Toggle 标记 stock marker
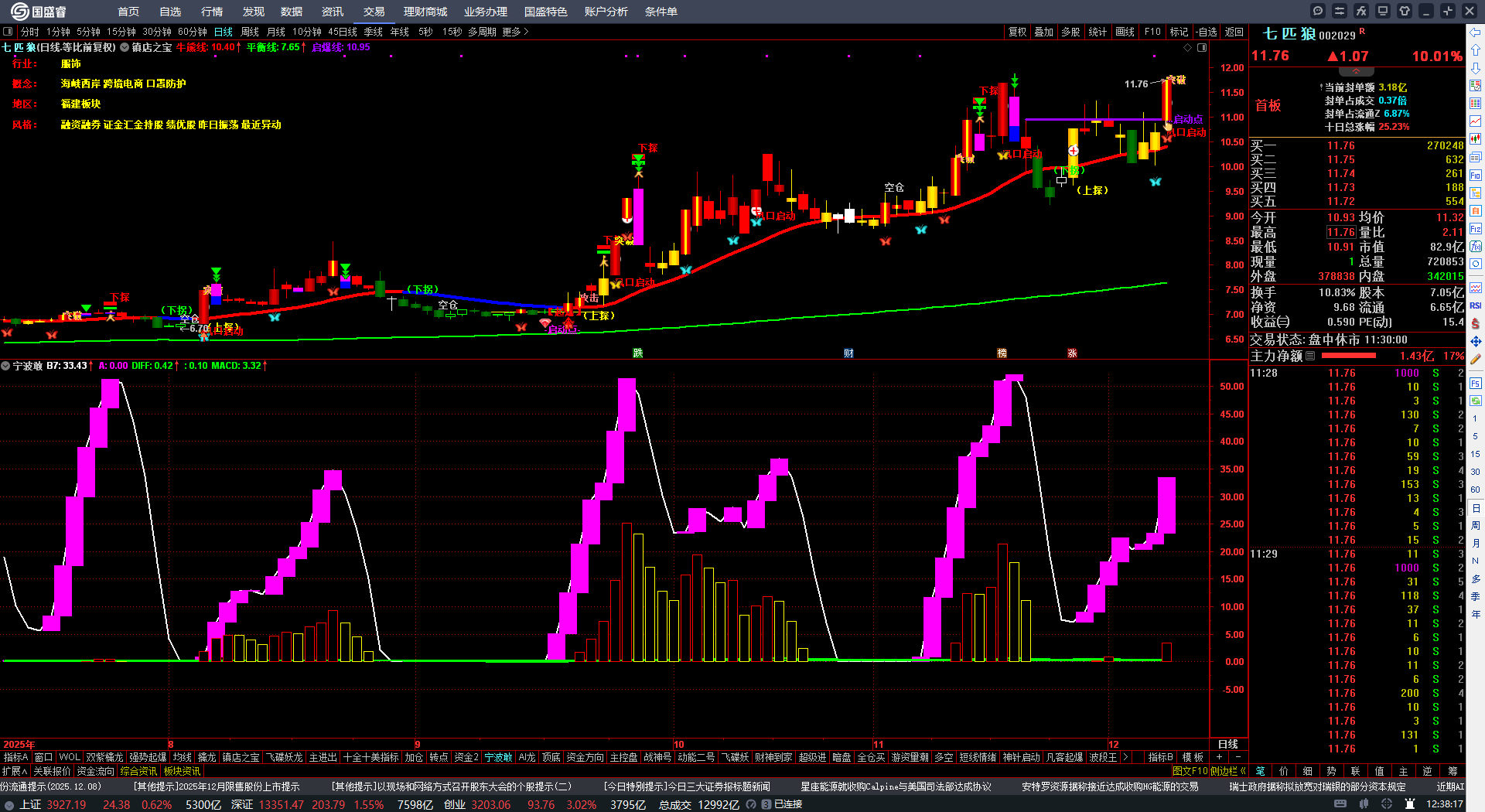Viewport: 1485px width, 812px height. pyautogui.click(x=1179, y=32)
